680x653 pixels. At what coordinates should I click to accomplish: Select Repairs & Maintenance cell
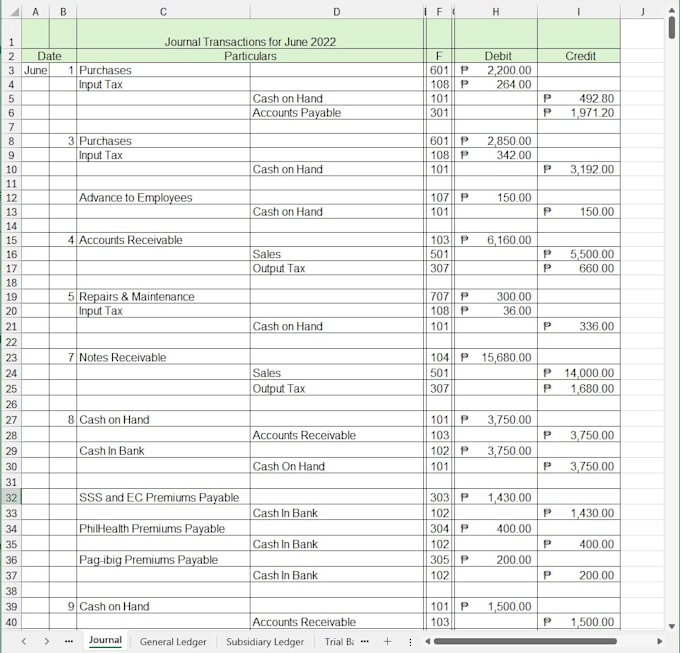pos(163,297)
